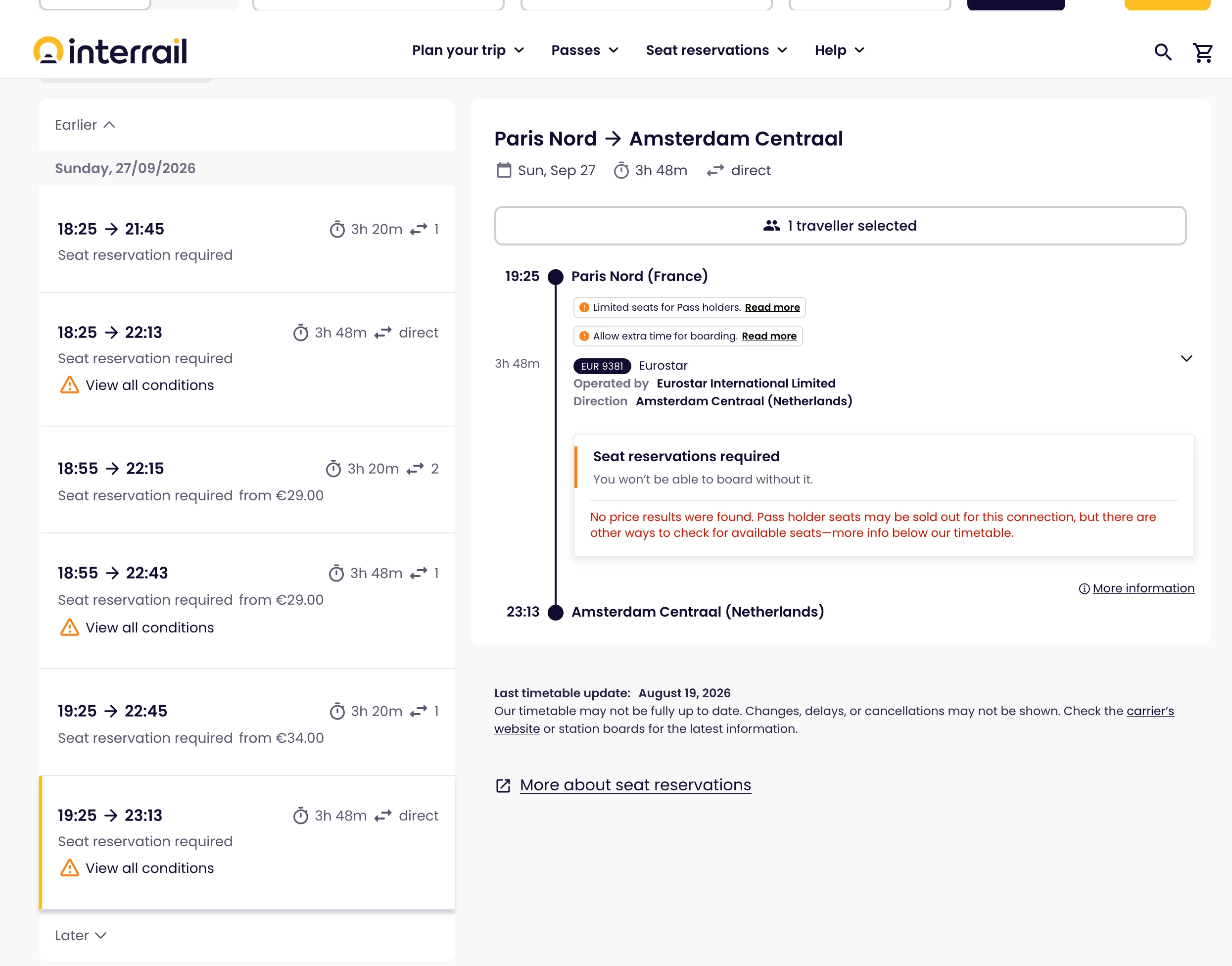Click warning icon on 18:55 → 22:43 trip
This screenshot has height=966, width=1232.
click(x=70, y=627)
